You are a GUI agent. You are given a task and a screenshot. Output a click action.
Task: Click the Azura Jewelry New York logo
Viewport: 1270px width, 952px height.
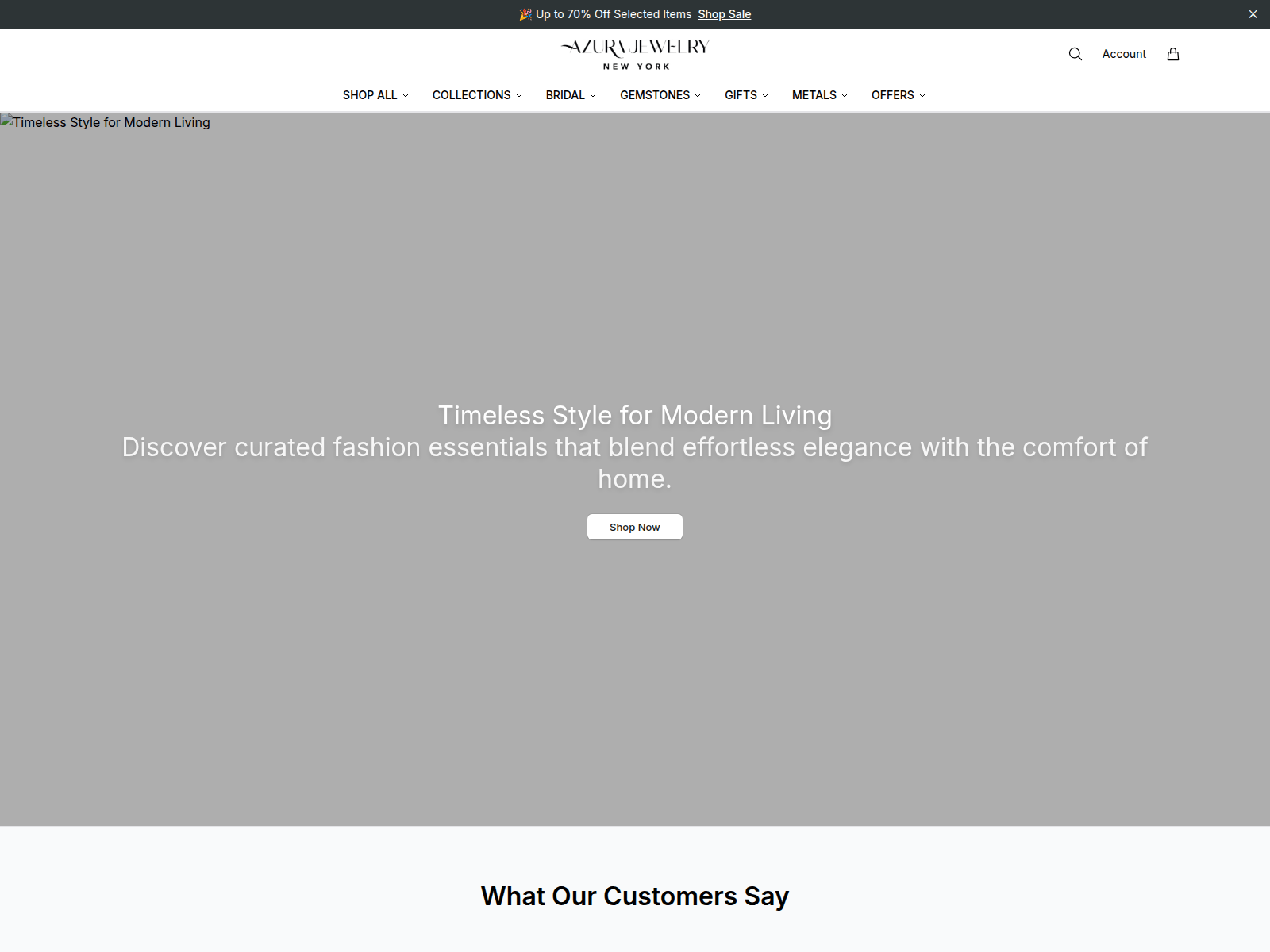[x=635, y=54]
